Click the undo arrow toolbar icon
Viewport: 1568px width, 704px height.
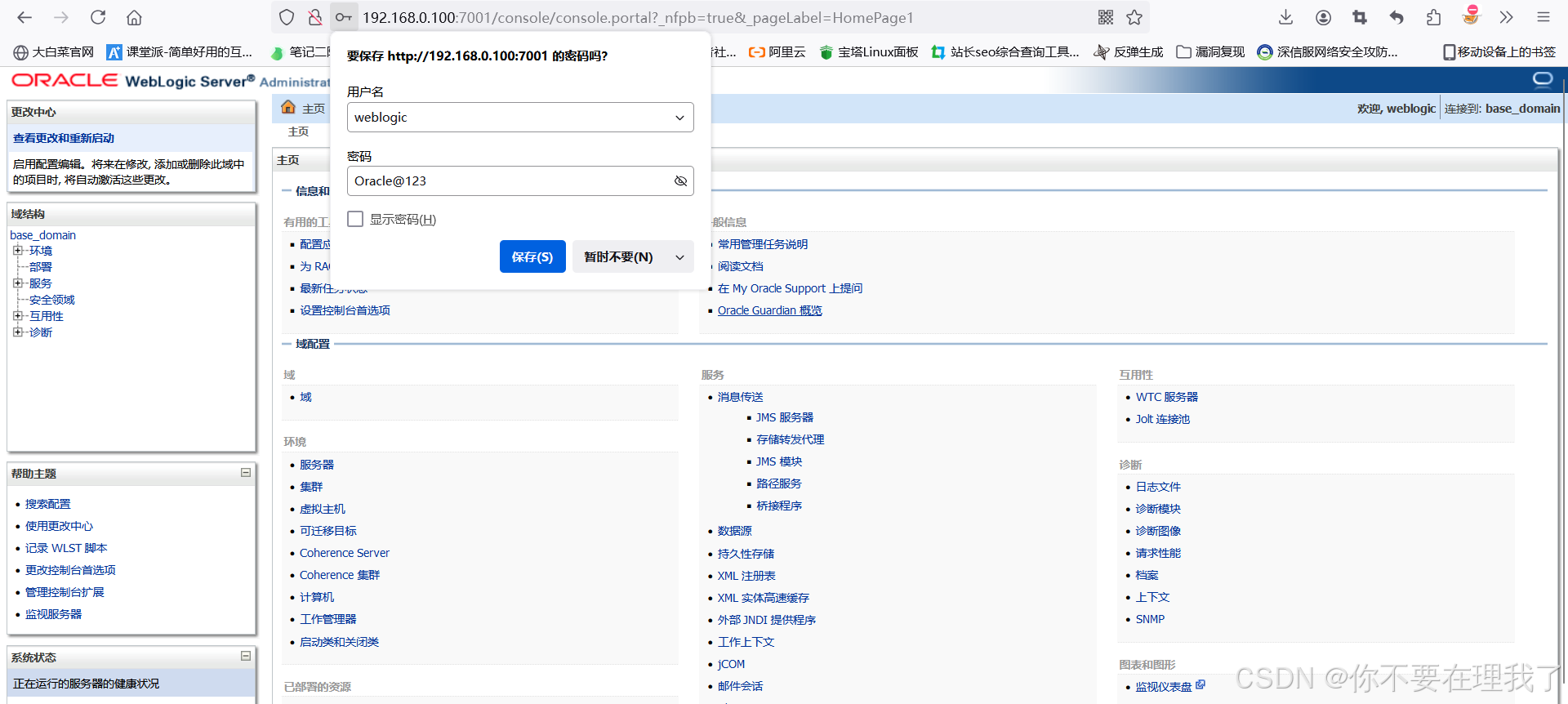(1396, 17)
